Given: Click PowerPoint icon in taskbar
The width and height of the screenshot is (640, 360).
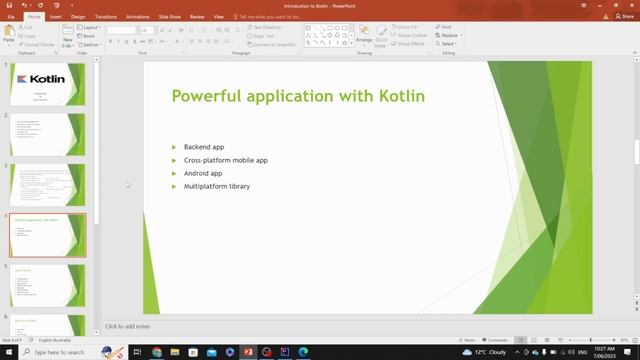Looking at the screenshot, I should (x=248, y=352).
